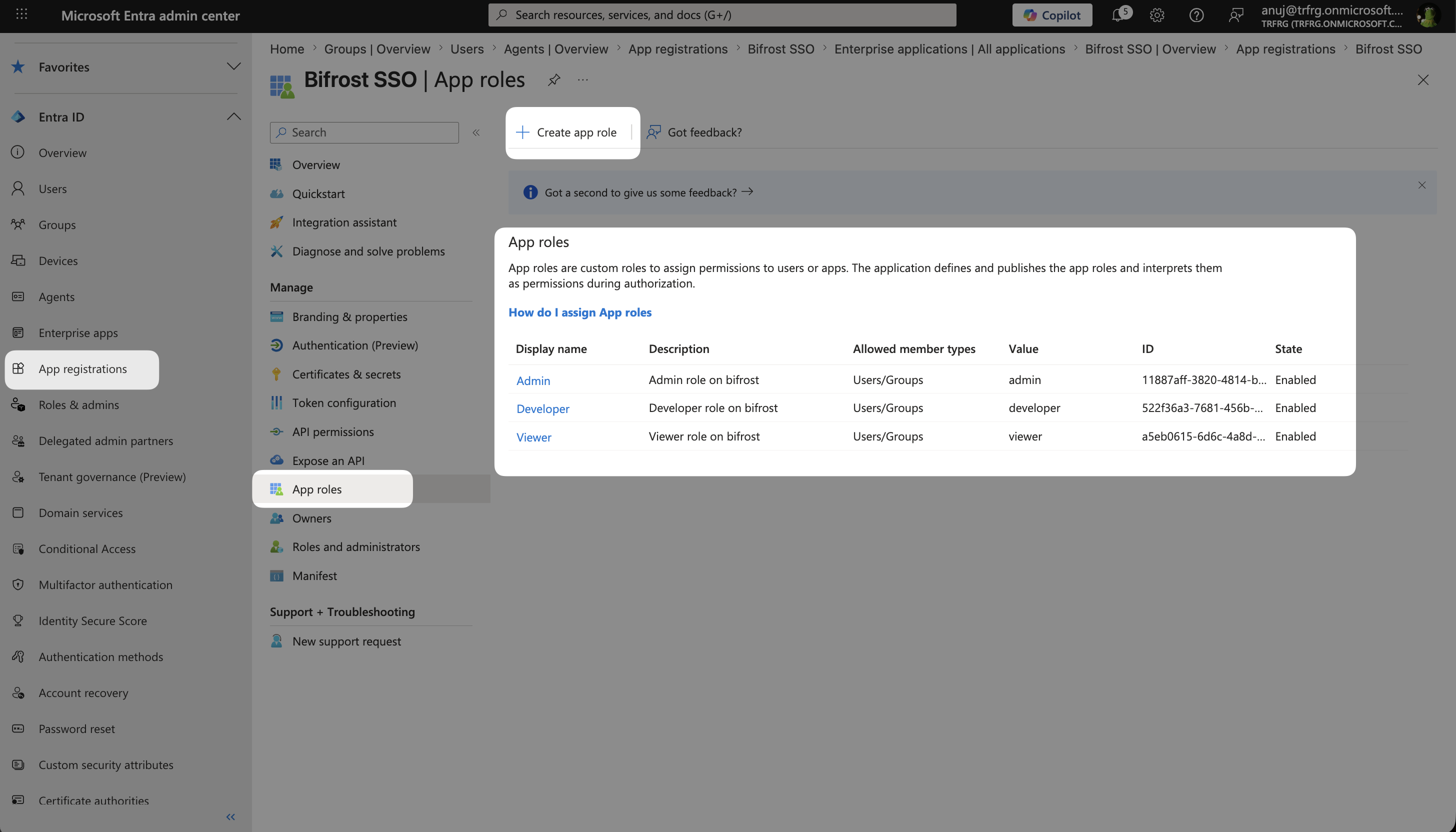
Task: Open Groups in the left sidebar
Action: (57, 224)
